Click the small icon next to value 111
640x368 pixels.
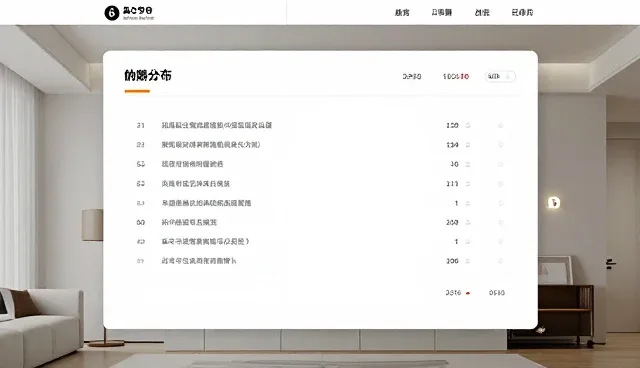click(468, 184)
